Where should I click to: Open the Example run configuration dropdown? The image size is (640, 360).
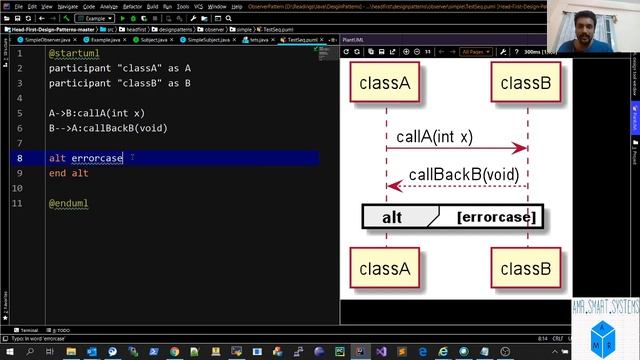(x=95, y=18)
